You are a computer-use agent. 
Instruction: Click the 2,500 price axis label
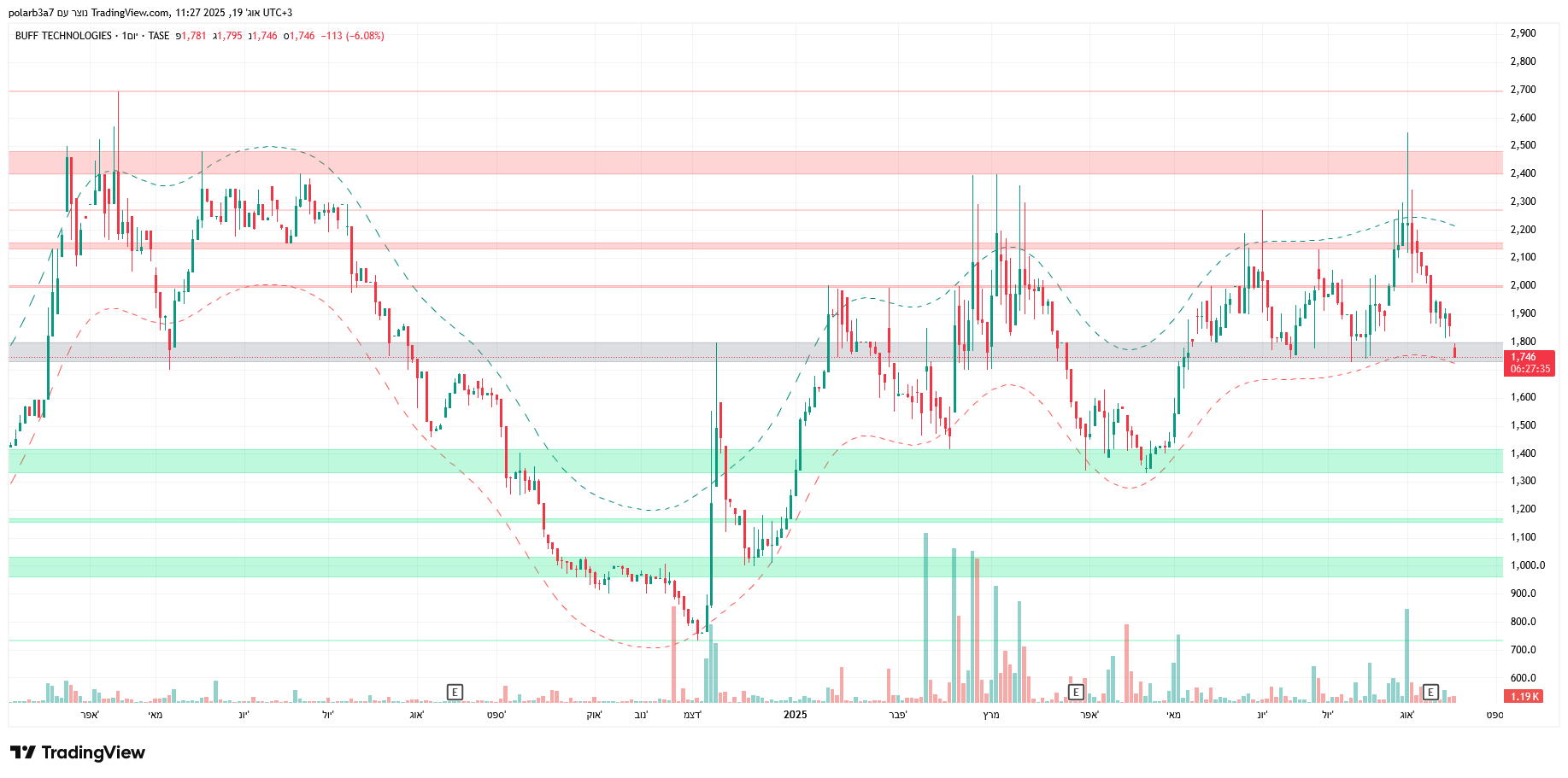(1523, 145)
